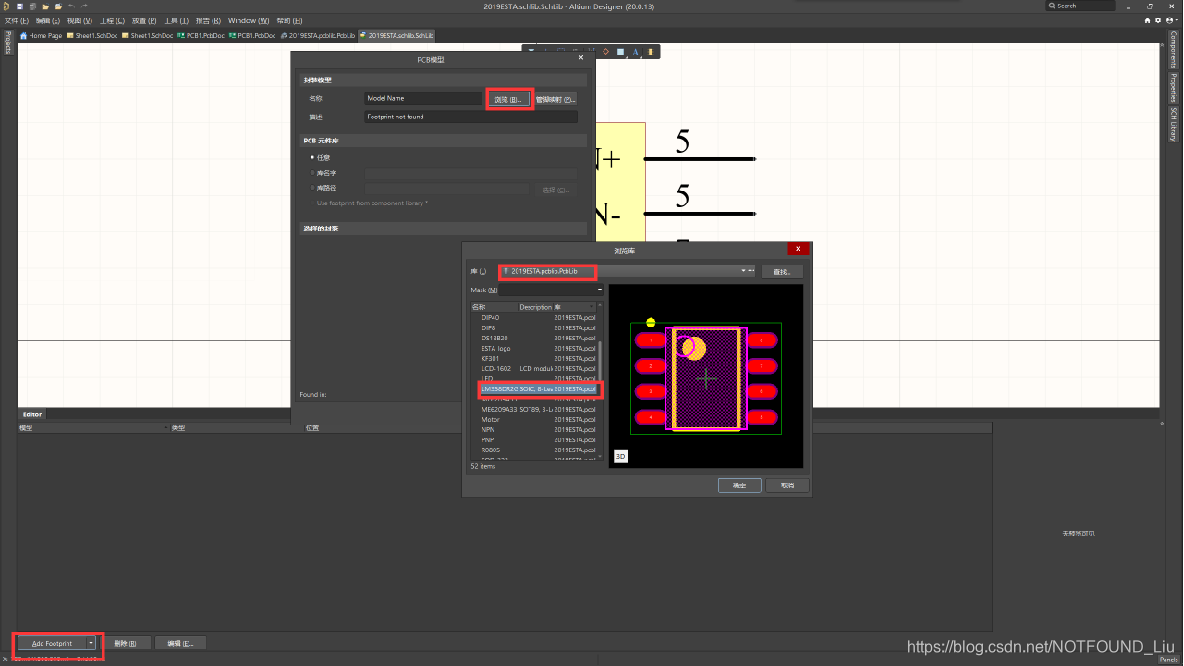Select the orange diamond tool in floating toolbar

tap(606, 51)
